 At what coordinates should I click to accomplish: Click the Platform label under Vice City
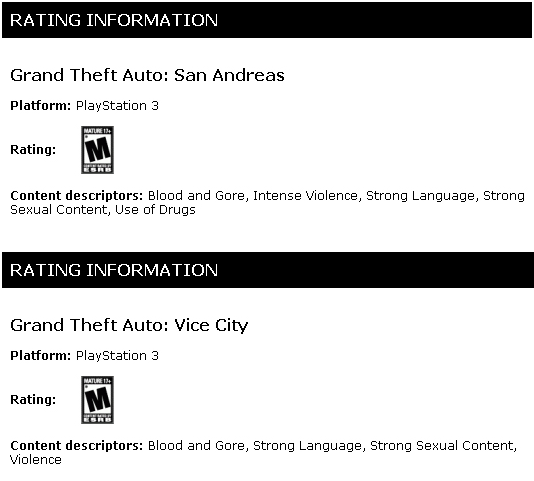pos(41,356)
